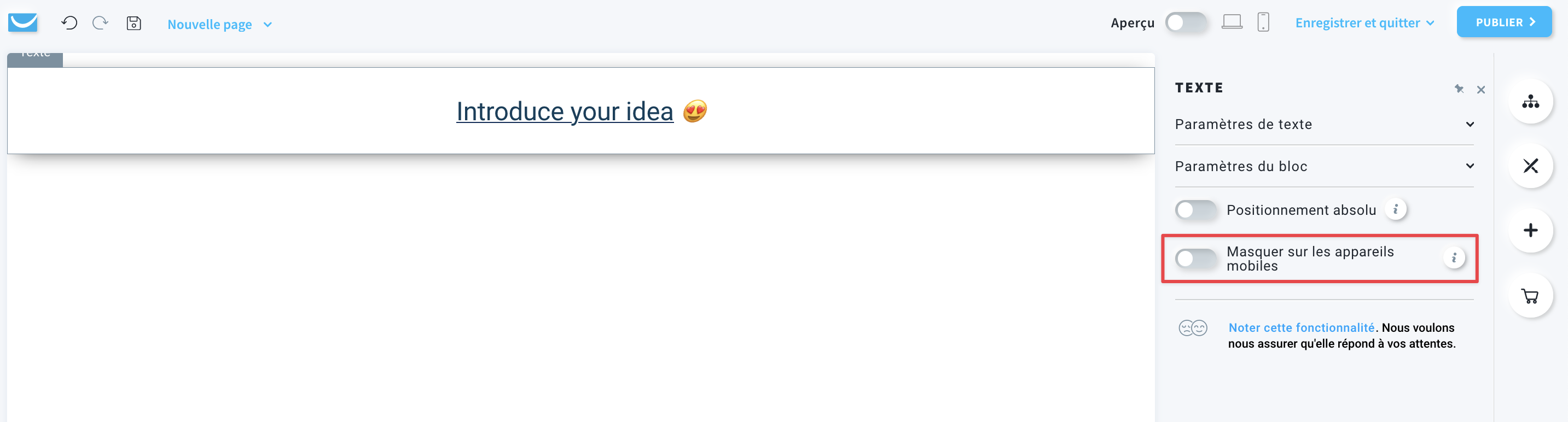Viewport: 1568px width, 422px height.
Task: Open the shopping cart e-commerce icon
Action: click(1530, 296)
